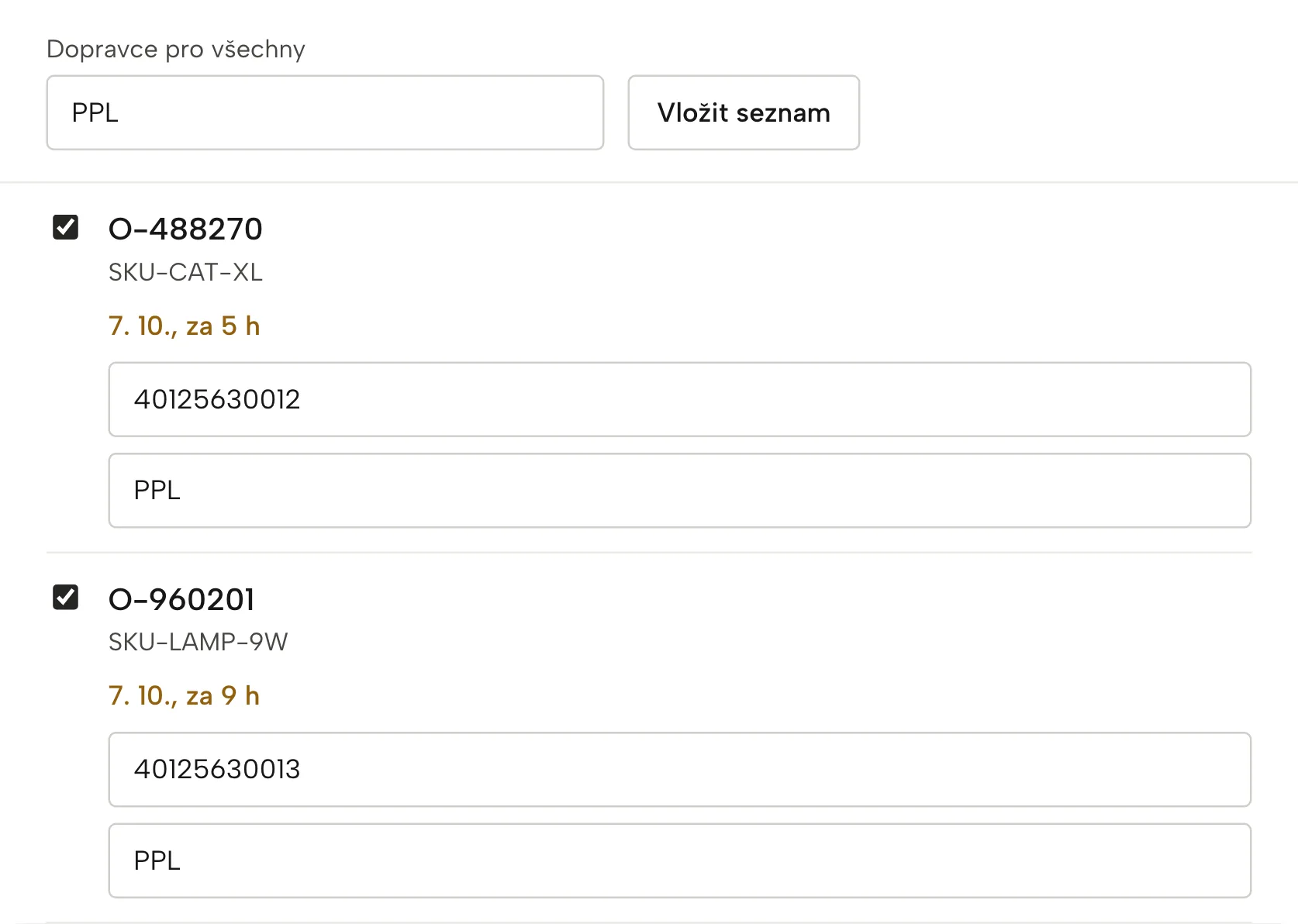
Task: Edit the PPL carrier field under O-488270
Action: coord(680,490)
